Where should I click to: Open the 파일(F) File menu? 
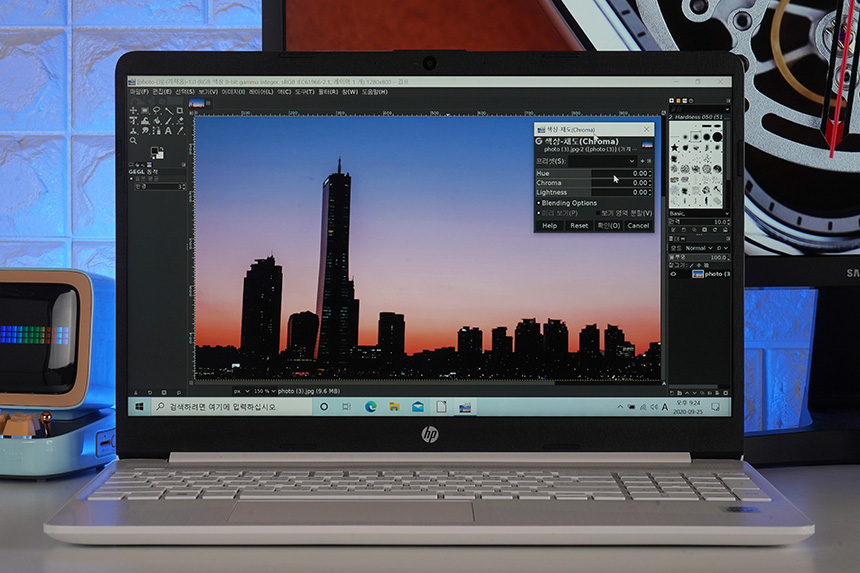tap(139, 92)
